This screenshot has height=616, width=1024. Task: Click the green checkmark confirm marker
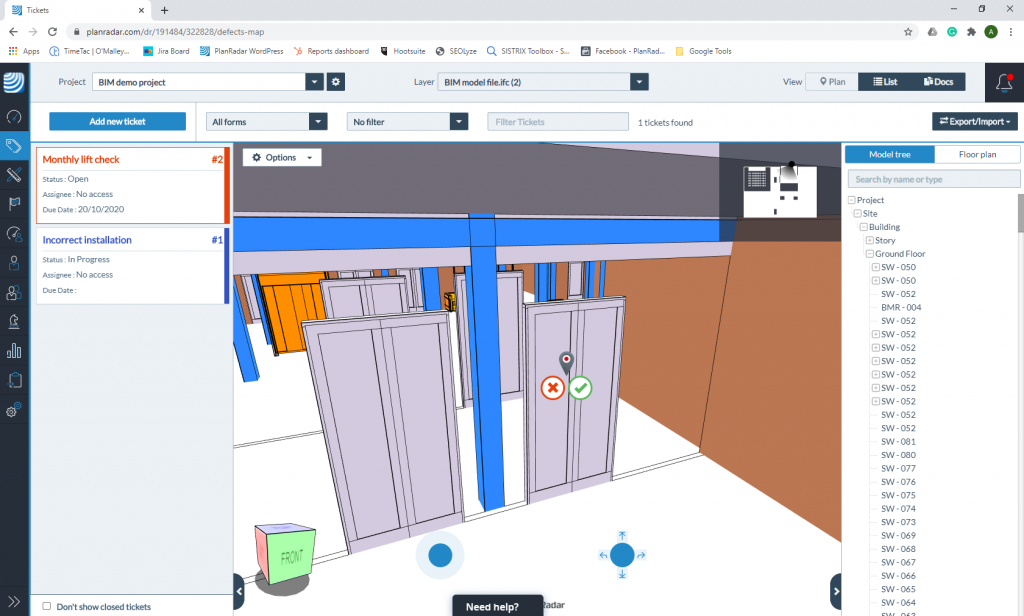point(581,387)
